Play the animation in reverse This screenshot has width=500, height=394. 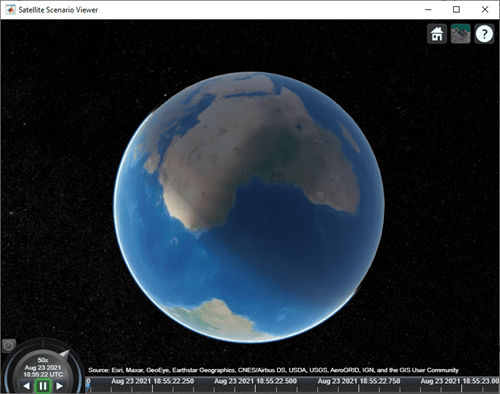pos(26,386)
